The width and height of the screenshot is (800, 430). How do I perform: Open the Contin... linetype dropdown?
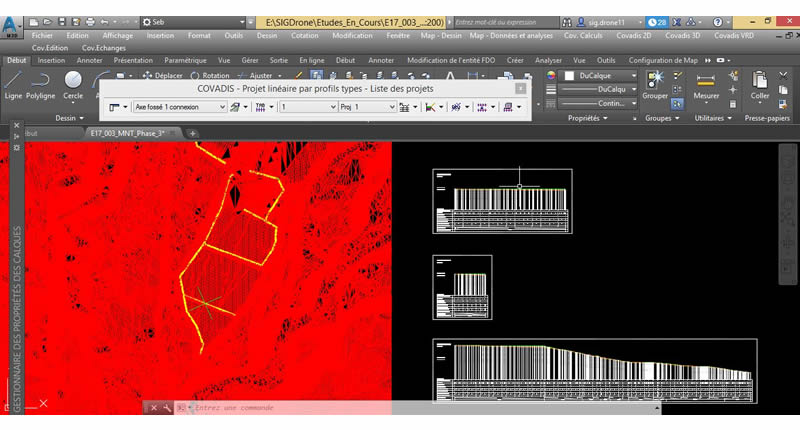(x=599, y=103)
